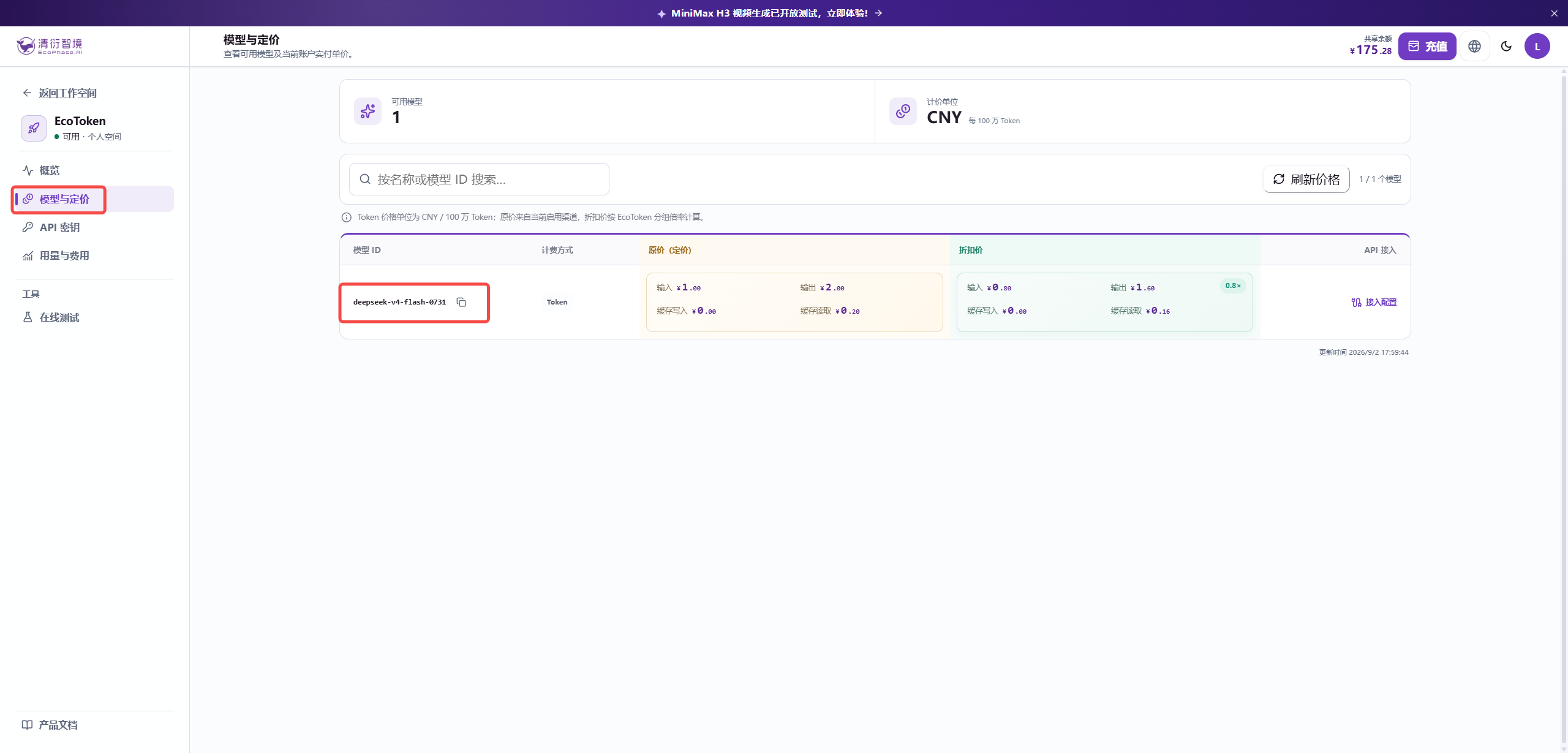Close the MiniMax H3 announcement banner

tap(1554, 13)
